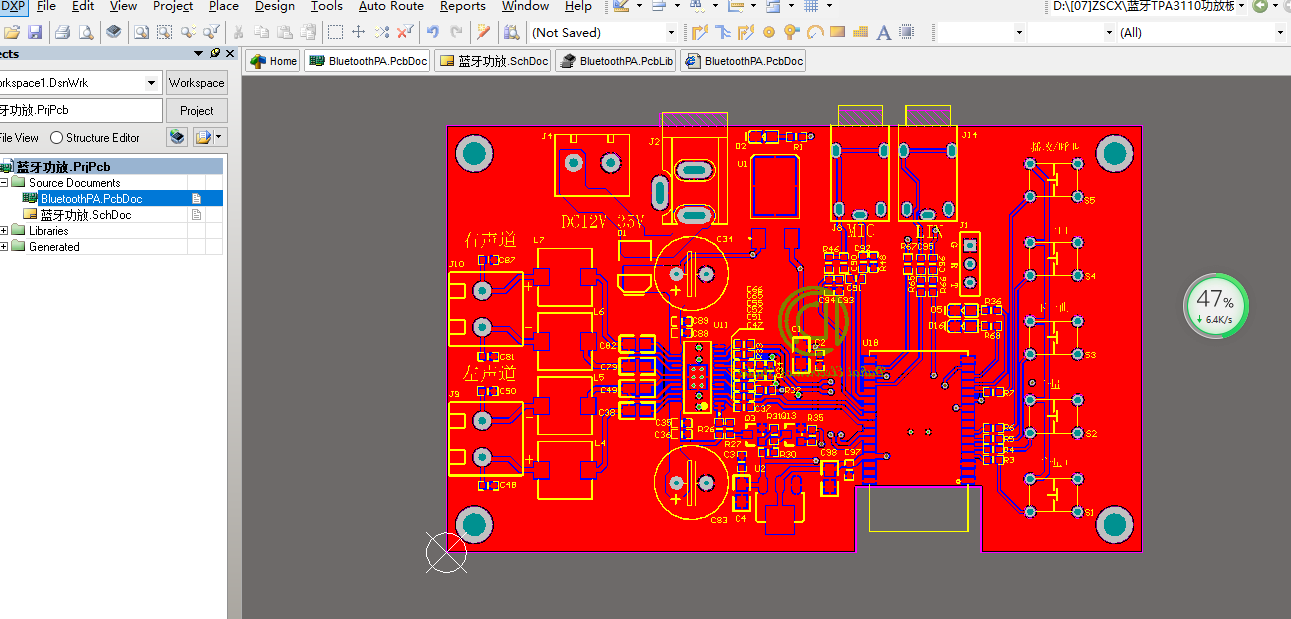
Task: Open the Auto Route menu
Action: click(391, 6)
